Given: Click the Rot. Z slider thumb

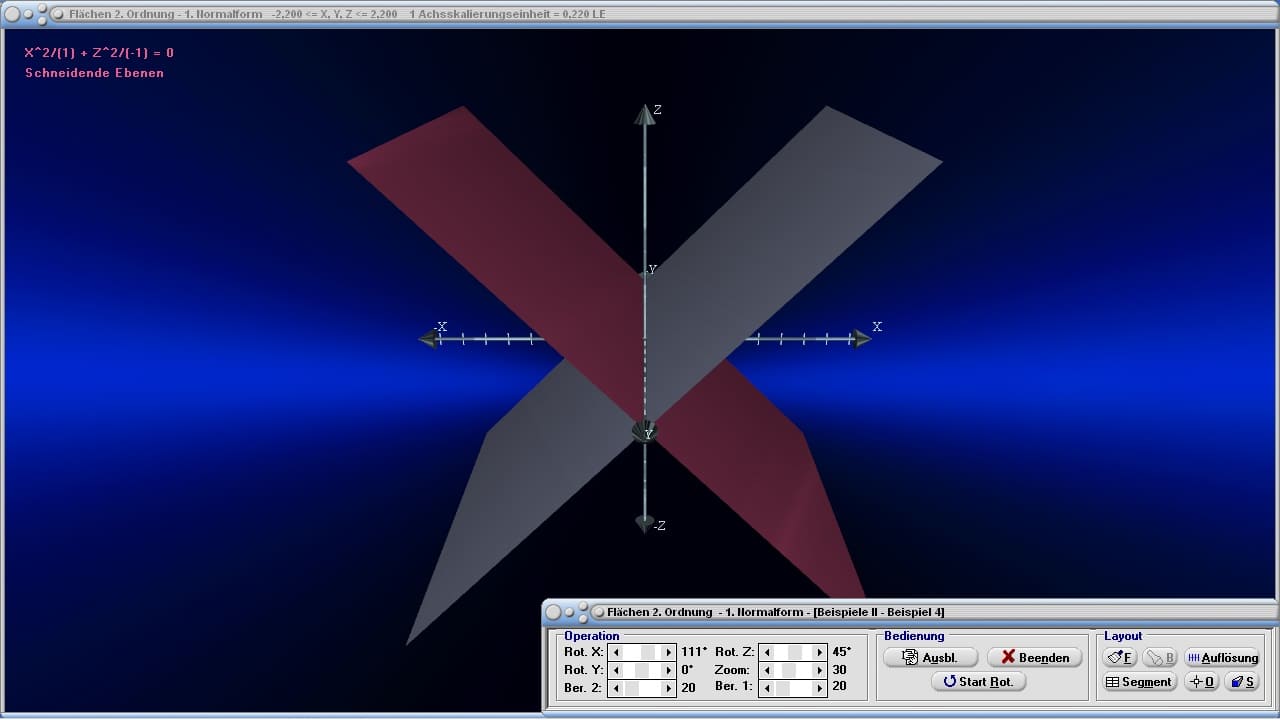Looking at the screenshot, I should 797,652.
